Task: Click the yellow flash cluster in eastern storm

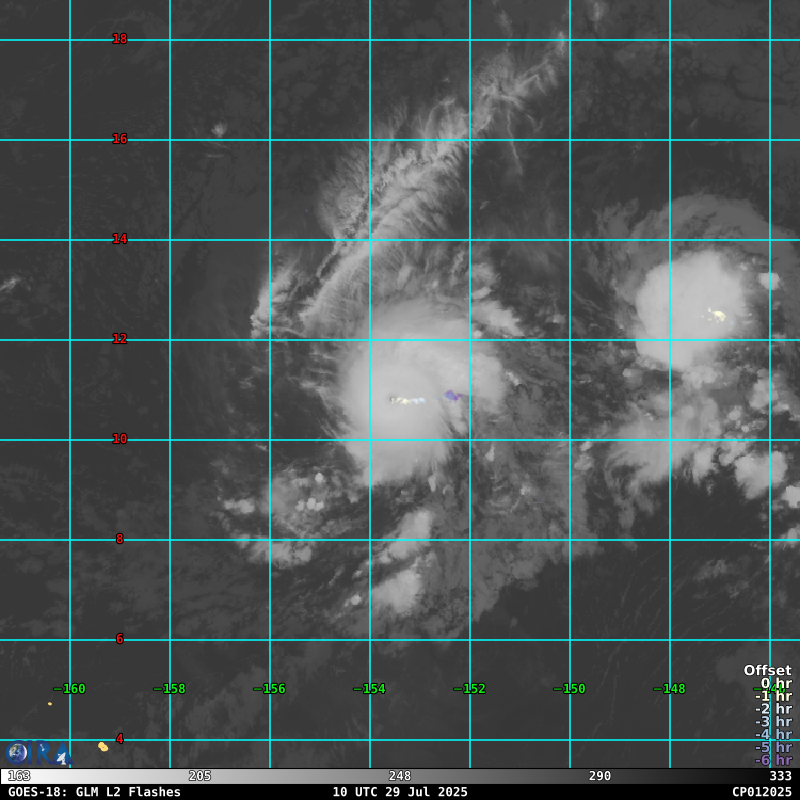Action: point(716,316)
